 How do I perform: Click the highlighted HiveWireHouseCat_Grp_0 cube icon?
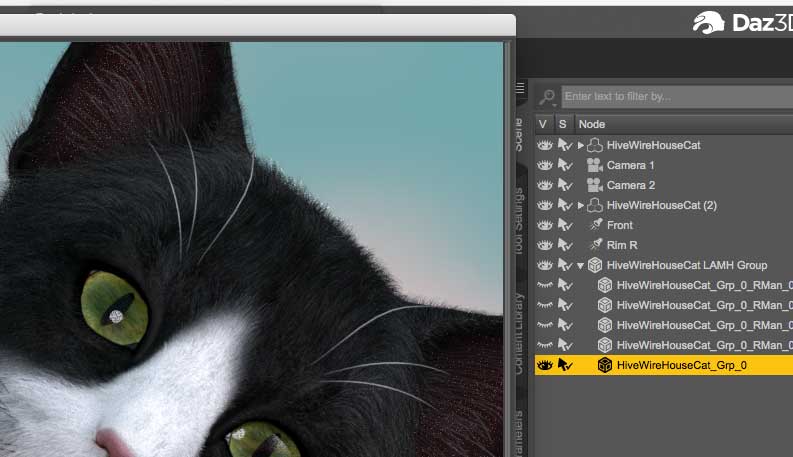[604, 365]
